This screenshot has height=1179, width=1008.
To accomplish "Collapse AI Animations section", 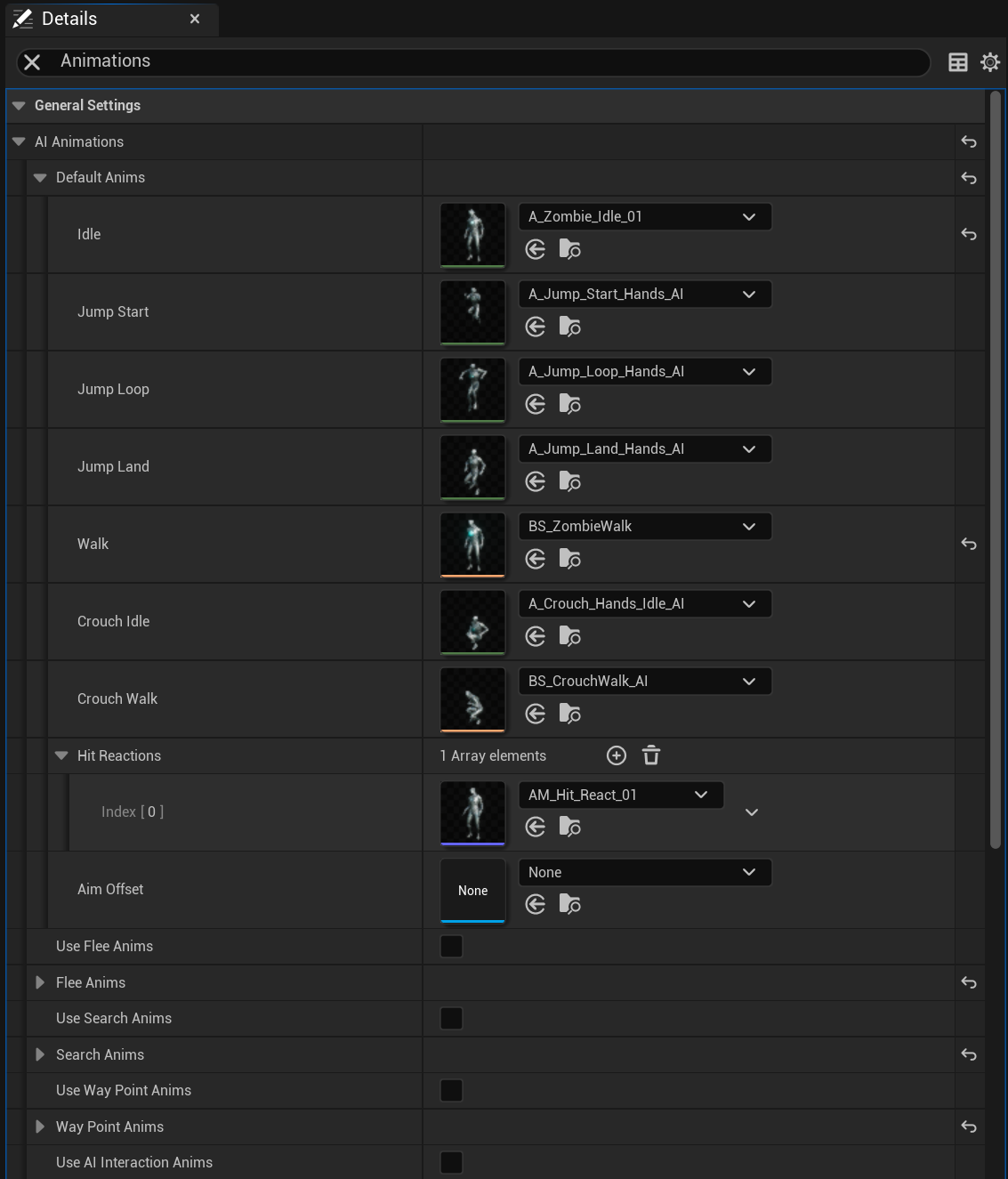I will 19,142.
